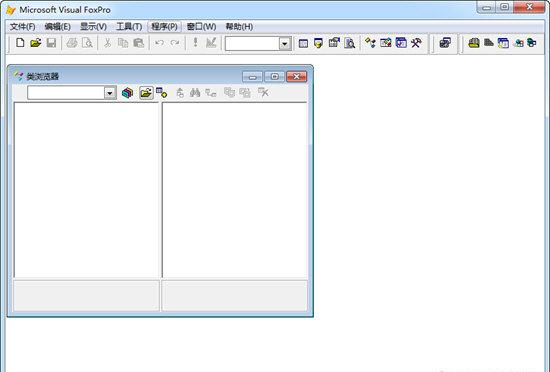
Task: Open the 编辑(E) menu
Action: (x=58, y=27)
